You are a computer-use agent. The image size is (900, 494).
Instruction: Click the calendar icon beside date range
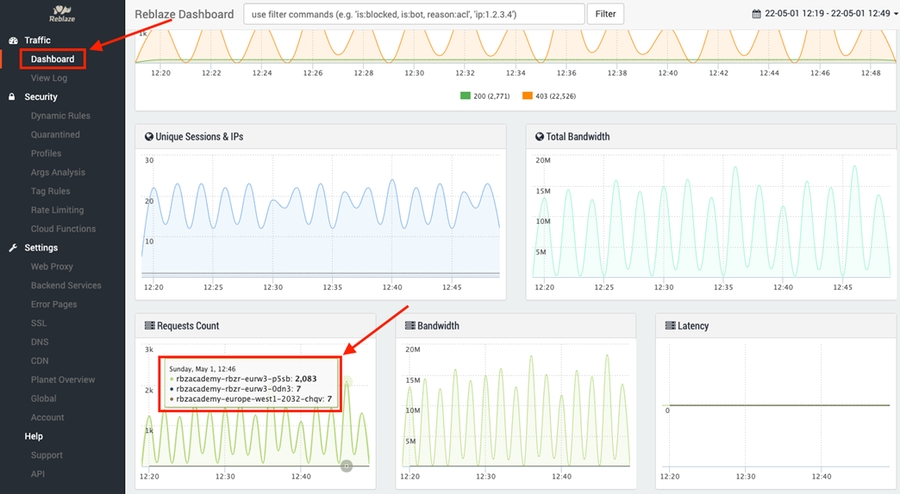coord(757,14)
